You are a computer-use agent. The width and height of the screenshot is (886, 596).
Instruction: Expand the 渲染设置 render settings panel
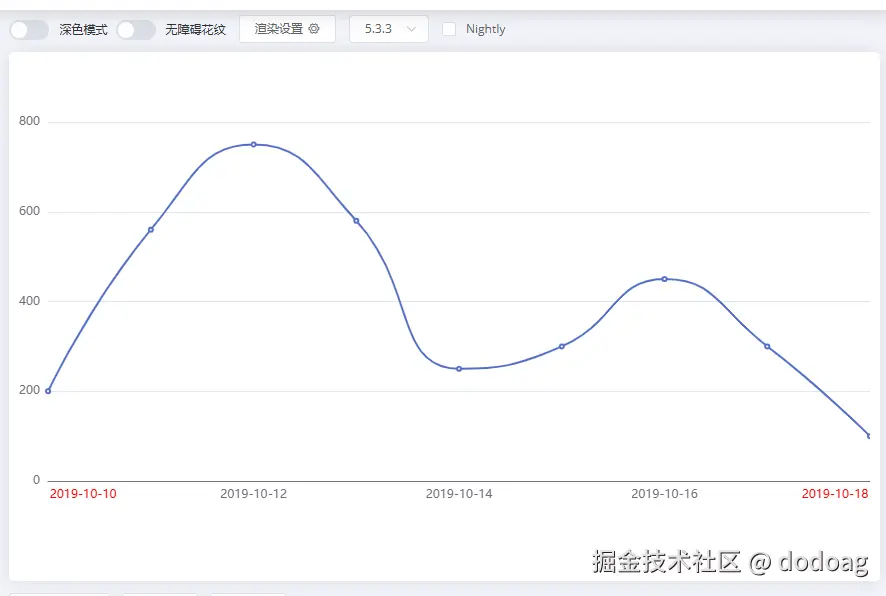287,29
